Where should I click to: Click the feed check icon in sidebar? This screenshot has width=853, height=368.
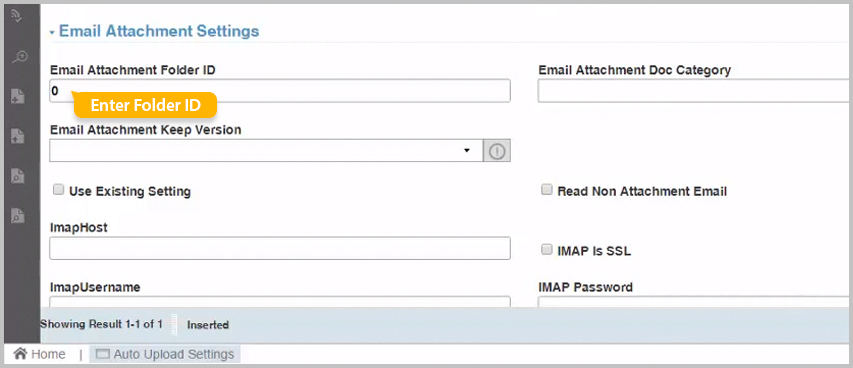18,17
